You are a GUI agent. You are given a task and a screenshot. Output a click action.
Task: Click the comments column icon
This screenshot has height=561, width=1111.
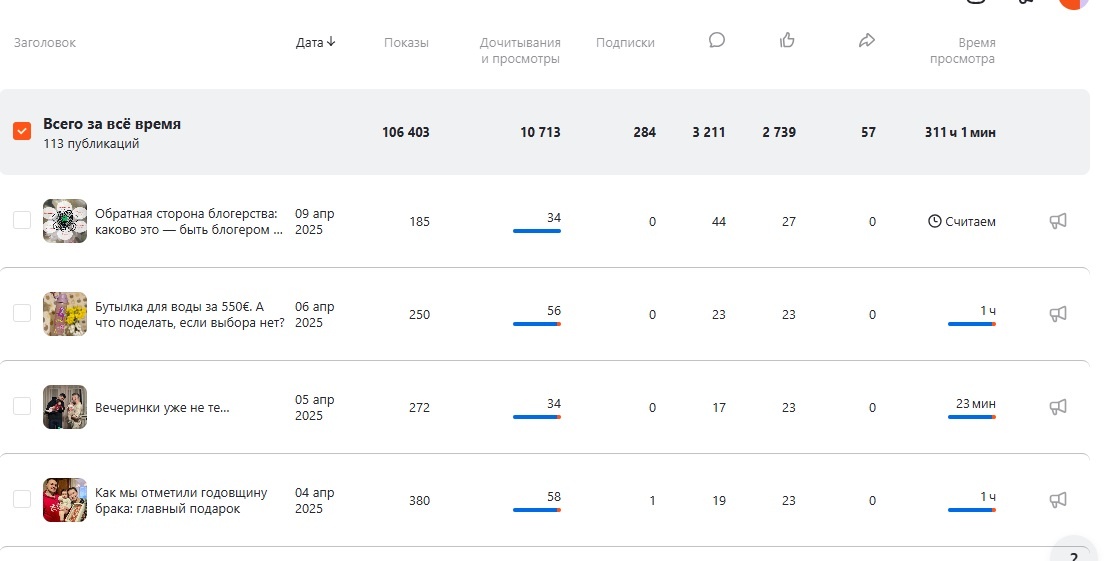pos(716,41)
